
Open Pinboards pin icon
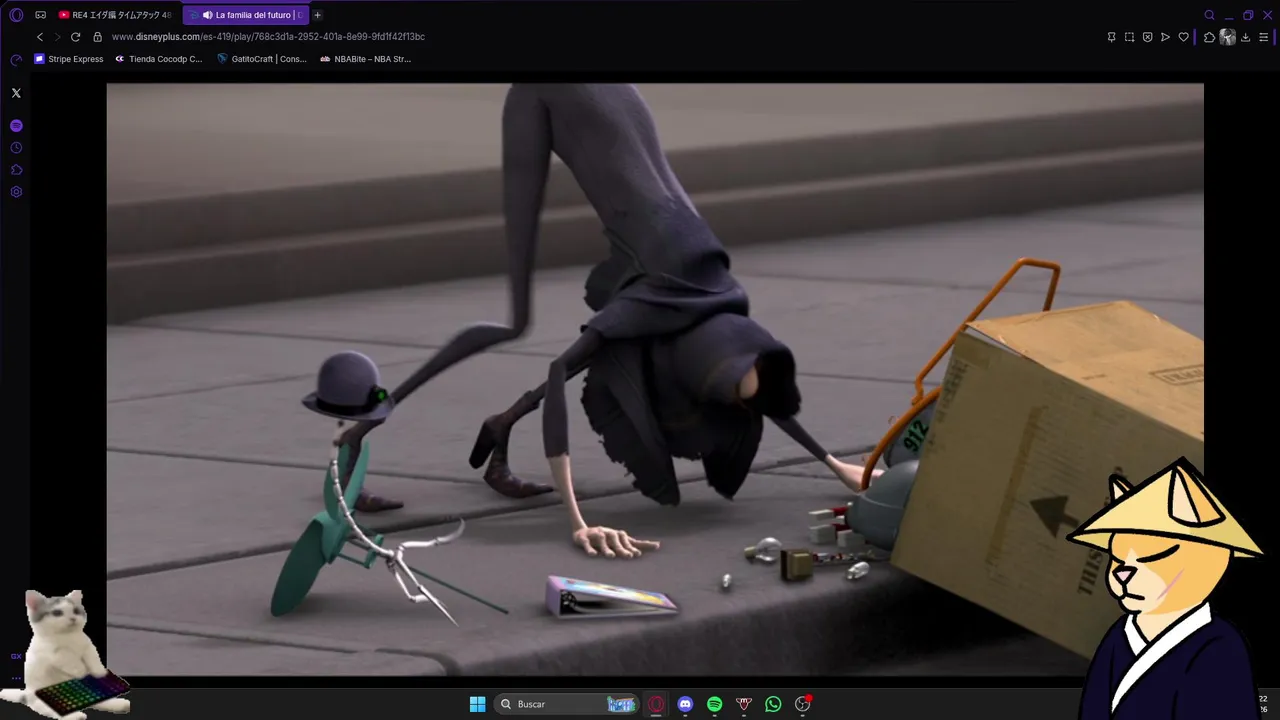[1111, 37]
